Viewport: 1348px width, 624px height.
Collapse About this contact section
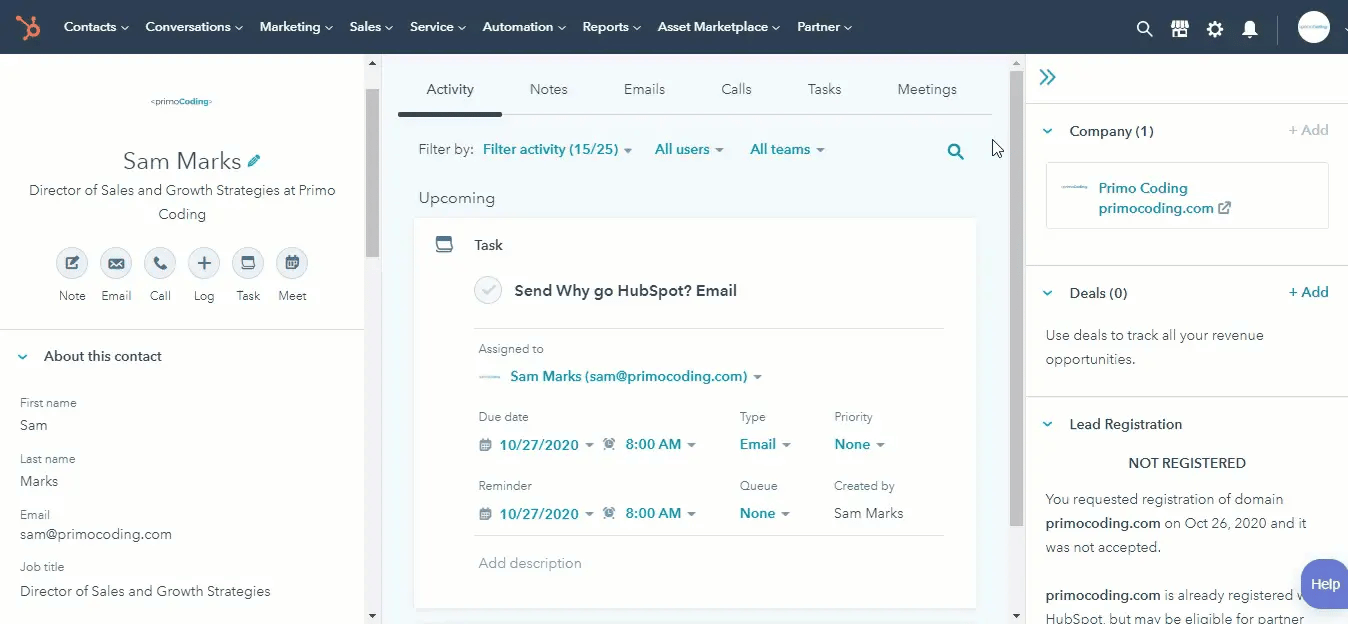pyautogui.click(x=23, y=356)
